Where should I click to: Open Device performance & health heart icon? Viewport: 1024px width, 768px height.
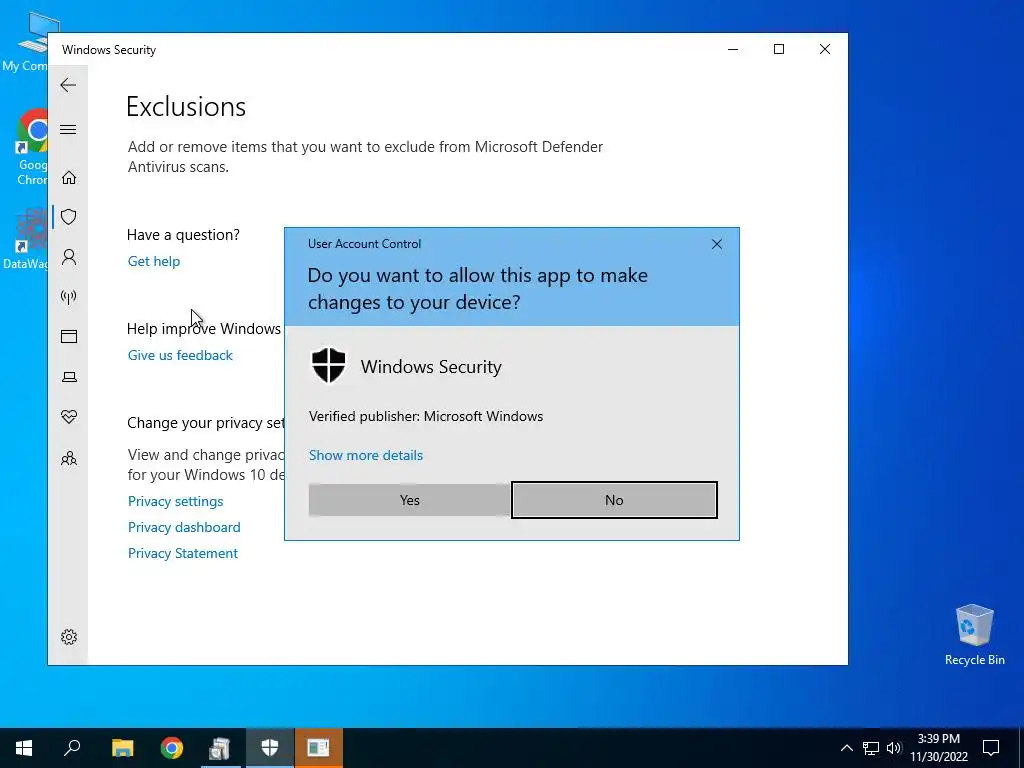click(69, 417)
